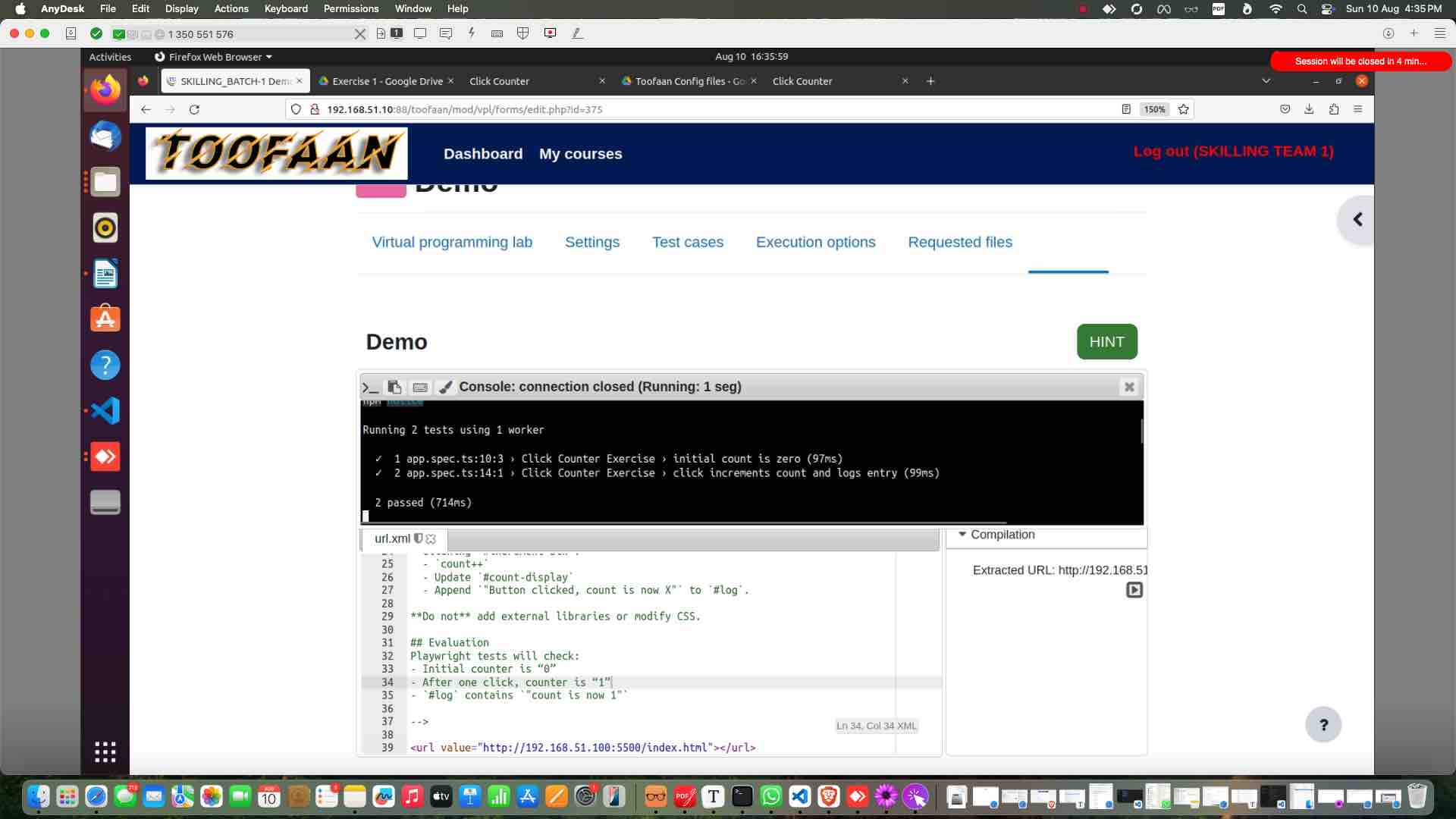Bookmark this page via the star icon

coord(1183,109)
